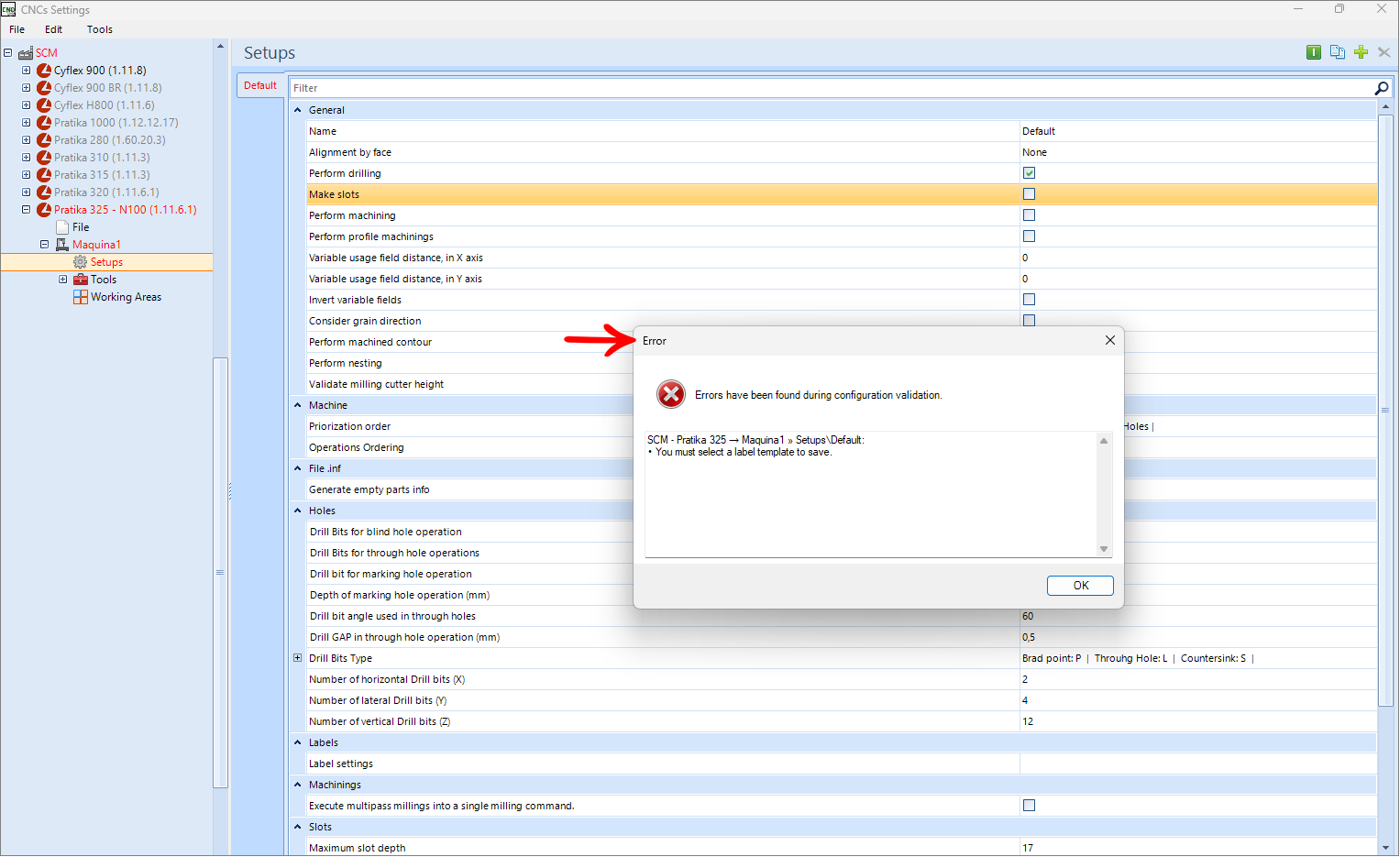Click the Filter input field
This screenshot has height=857, width=1400.
[x=832, y=88]
